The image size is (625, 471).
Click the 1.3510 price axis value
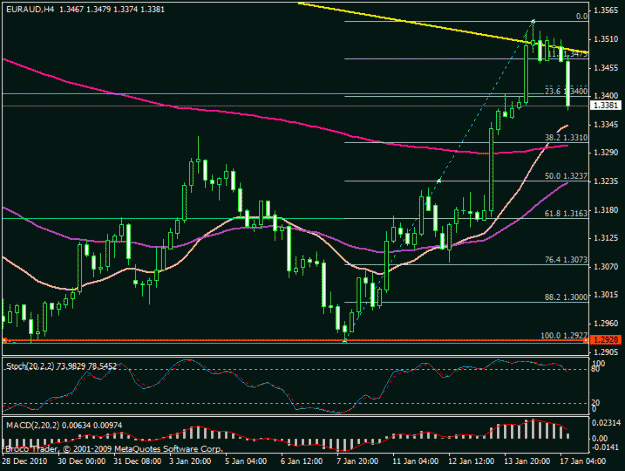click(x=606, y=39)
